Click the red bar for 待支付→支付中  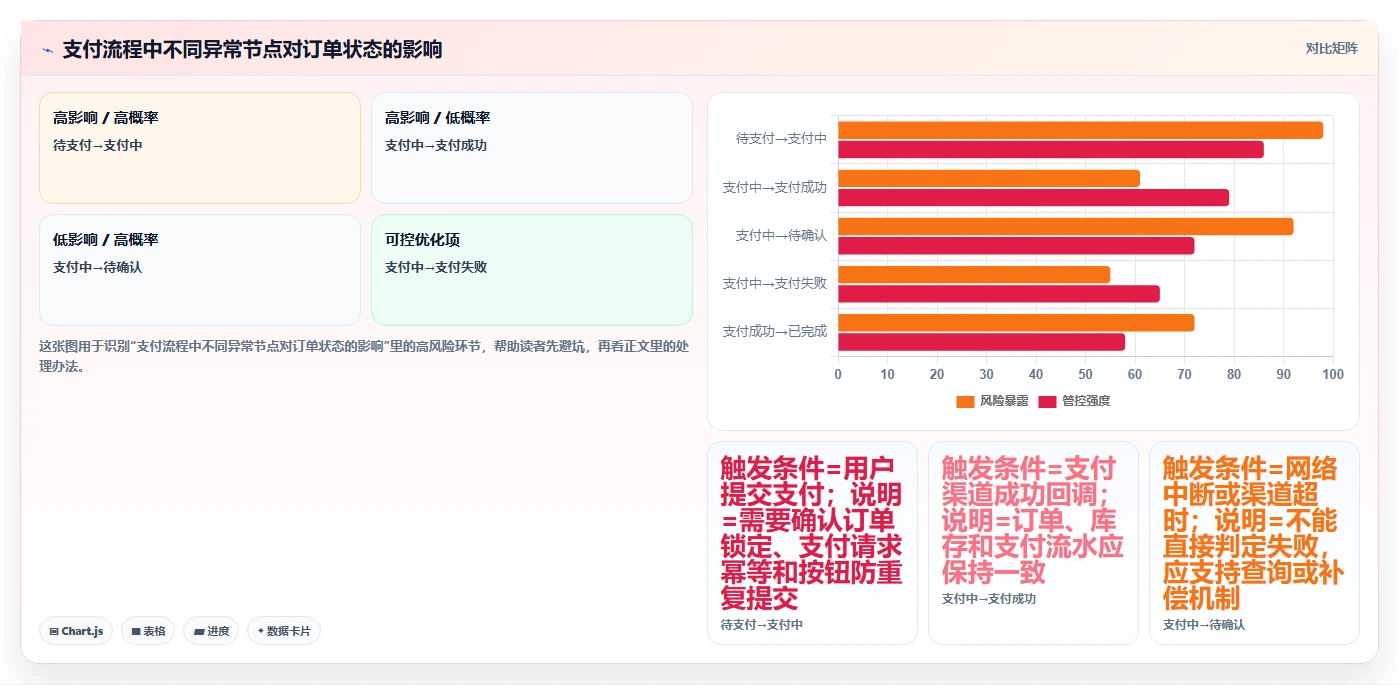[1051, 149]
